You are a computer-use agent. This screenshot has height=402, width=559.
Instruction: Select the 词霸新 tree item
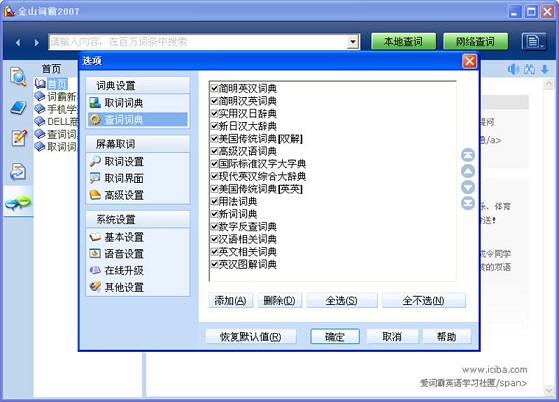pyautogui.click(x=56, y=97)
